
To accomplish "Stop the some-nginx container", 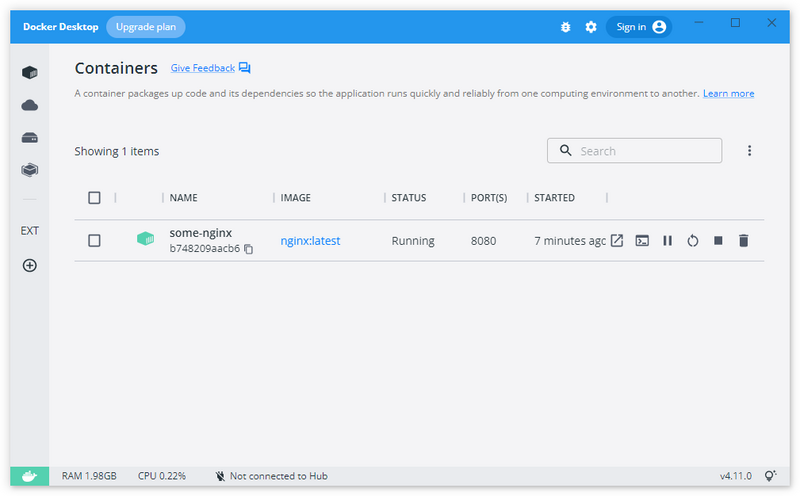I will pyautogui.click(x=718, y=240).
